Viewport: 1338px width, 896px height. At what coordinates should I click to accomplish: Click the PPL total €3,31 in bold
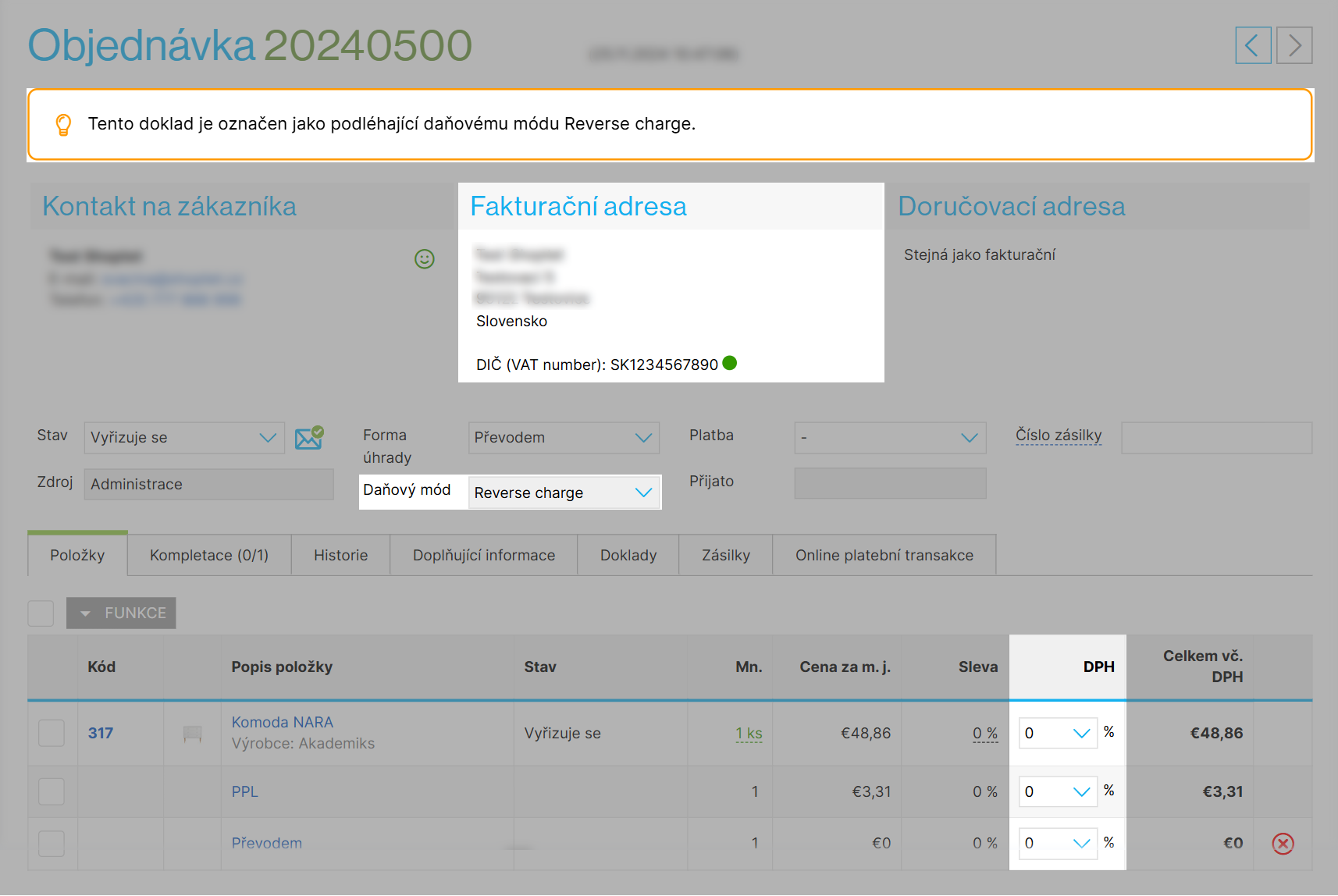click(x=1222, y=791)
